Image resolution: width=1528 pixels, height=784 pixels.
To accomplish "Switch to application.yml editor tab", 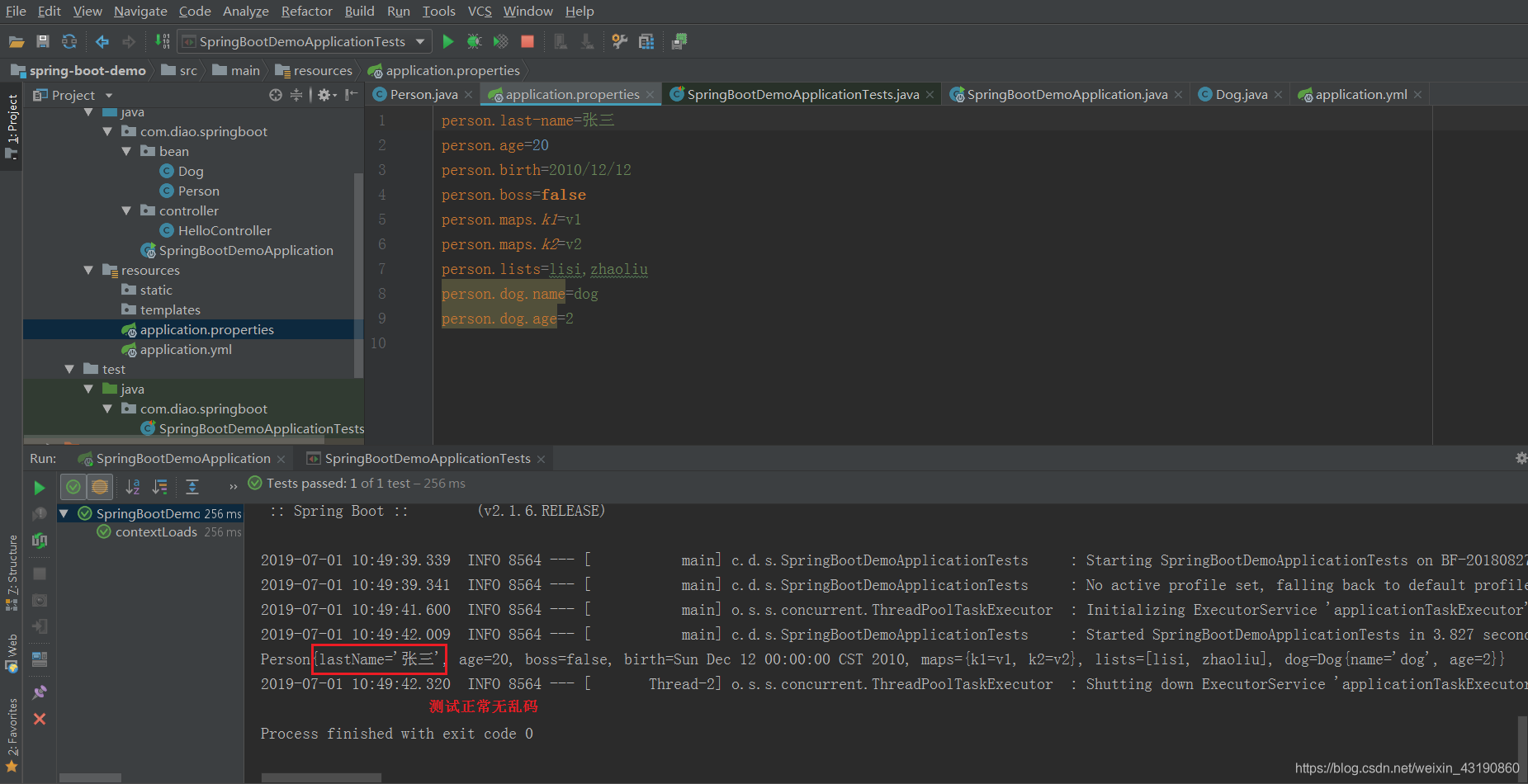I will 1360,94.
